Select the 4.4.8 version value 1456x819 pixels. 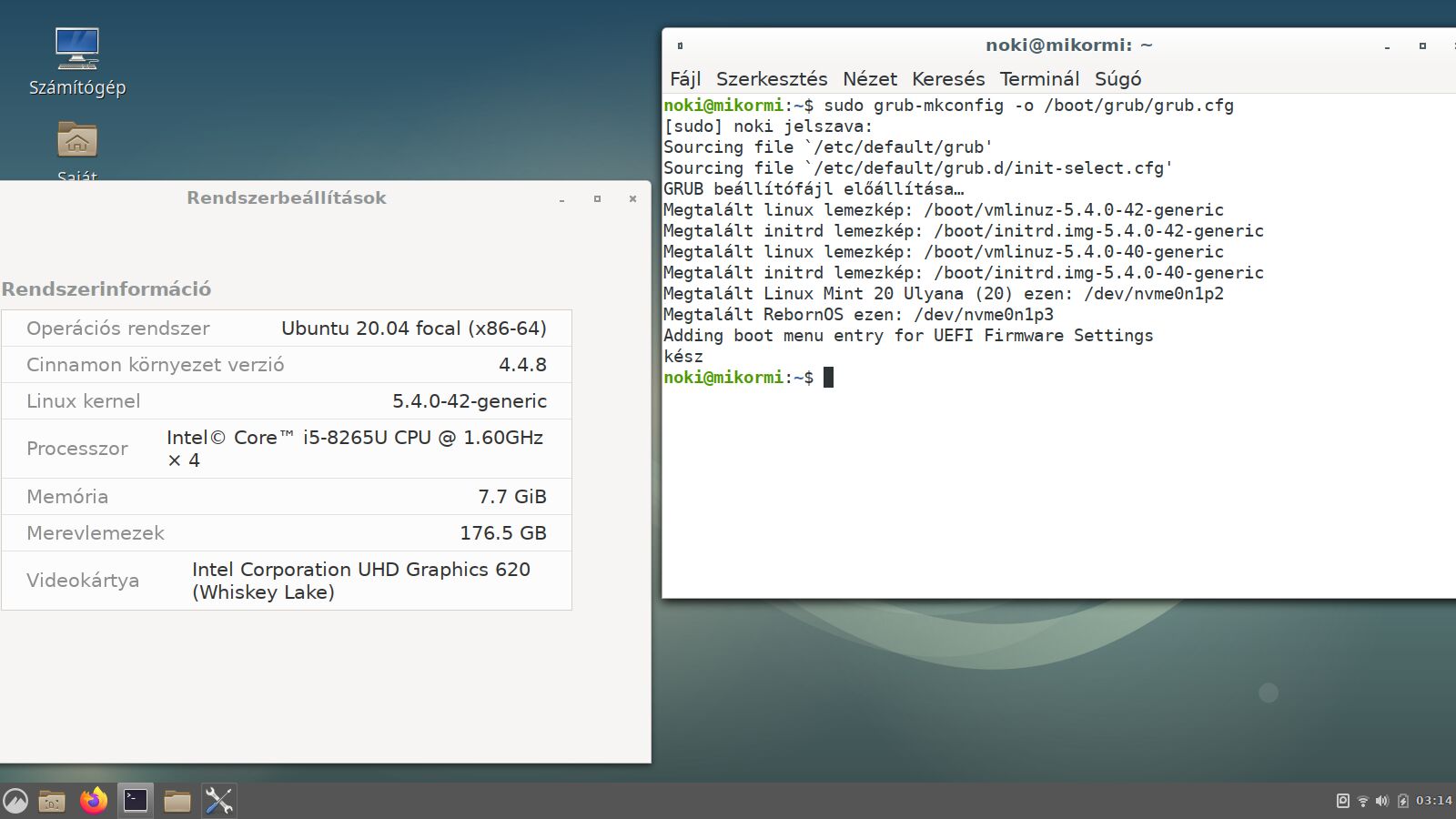522,365
